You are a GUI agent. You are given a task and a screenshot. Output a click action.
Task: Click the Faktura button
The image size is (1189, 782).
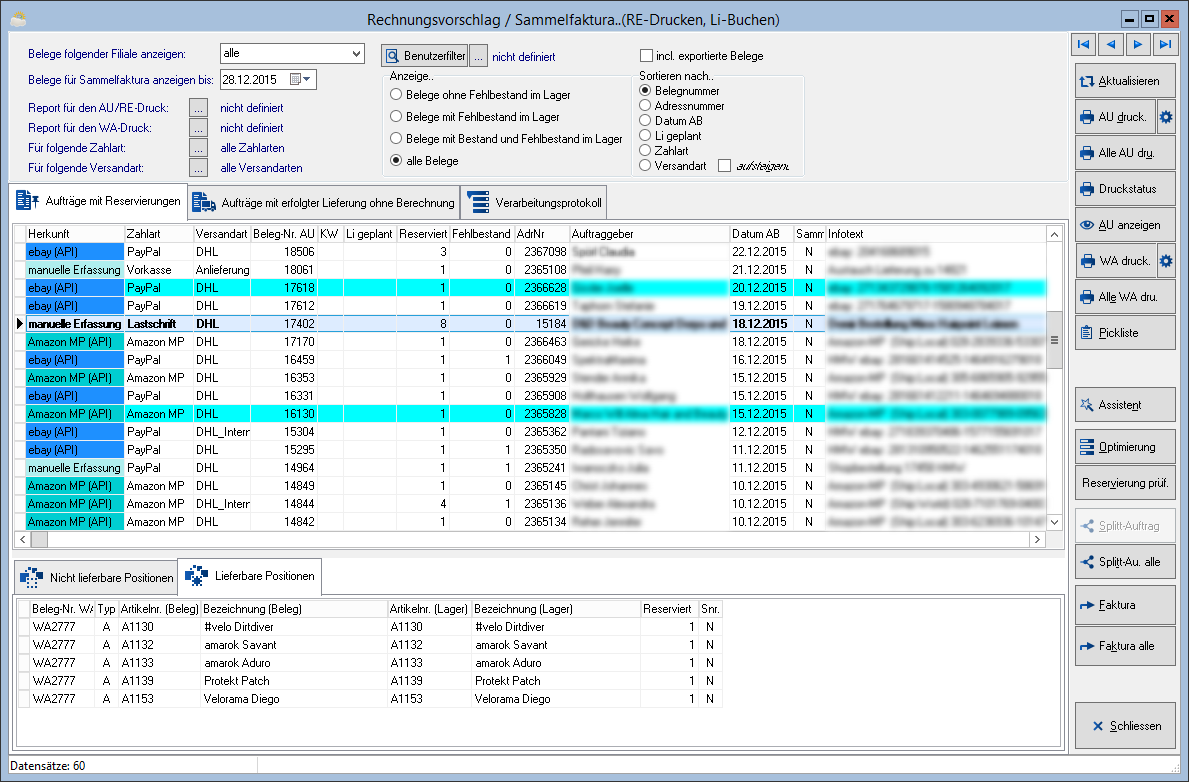click(x=1125, y=605)
